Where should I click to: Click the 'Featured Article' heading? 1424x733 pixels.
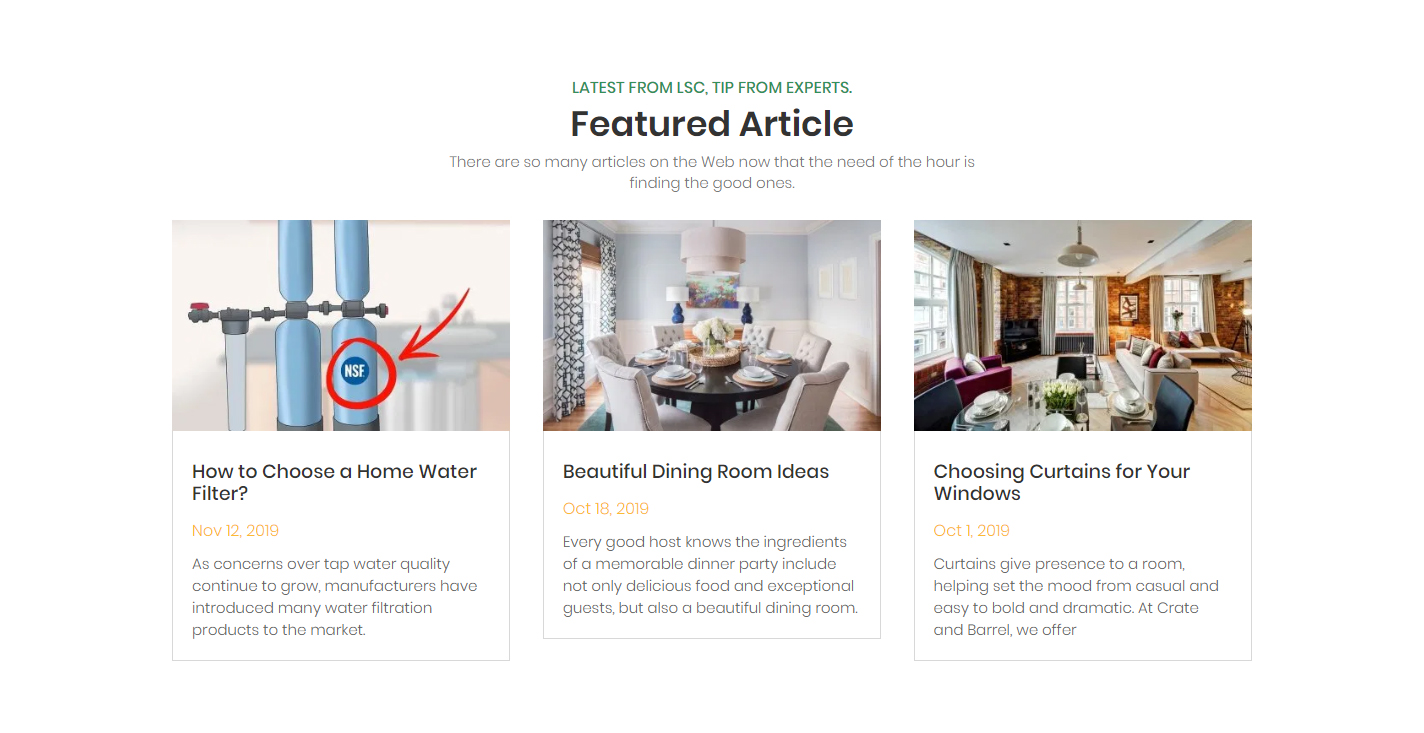pos(712,124)
